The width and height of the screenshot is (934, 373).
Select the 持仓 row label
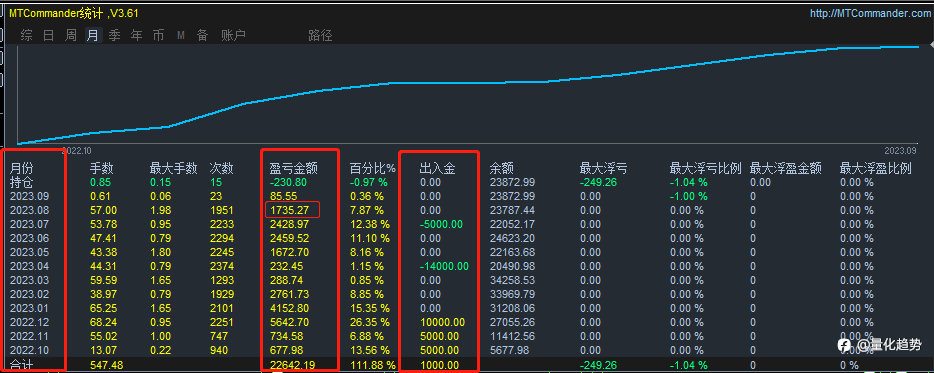point(21,182)
